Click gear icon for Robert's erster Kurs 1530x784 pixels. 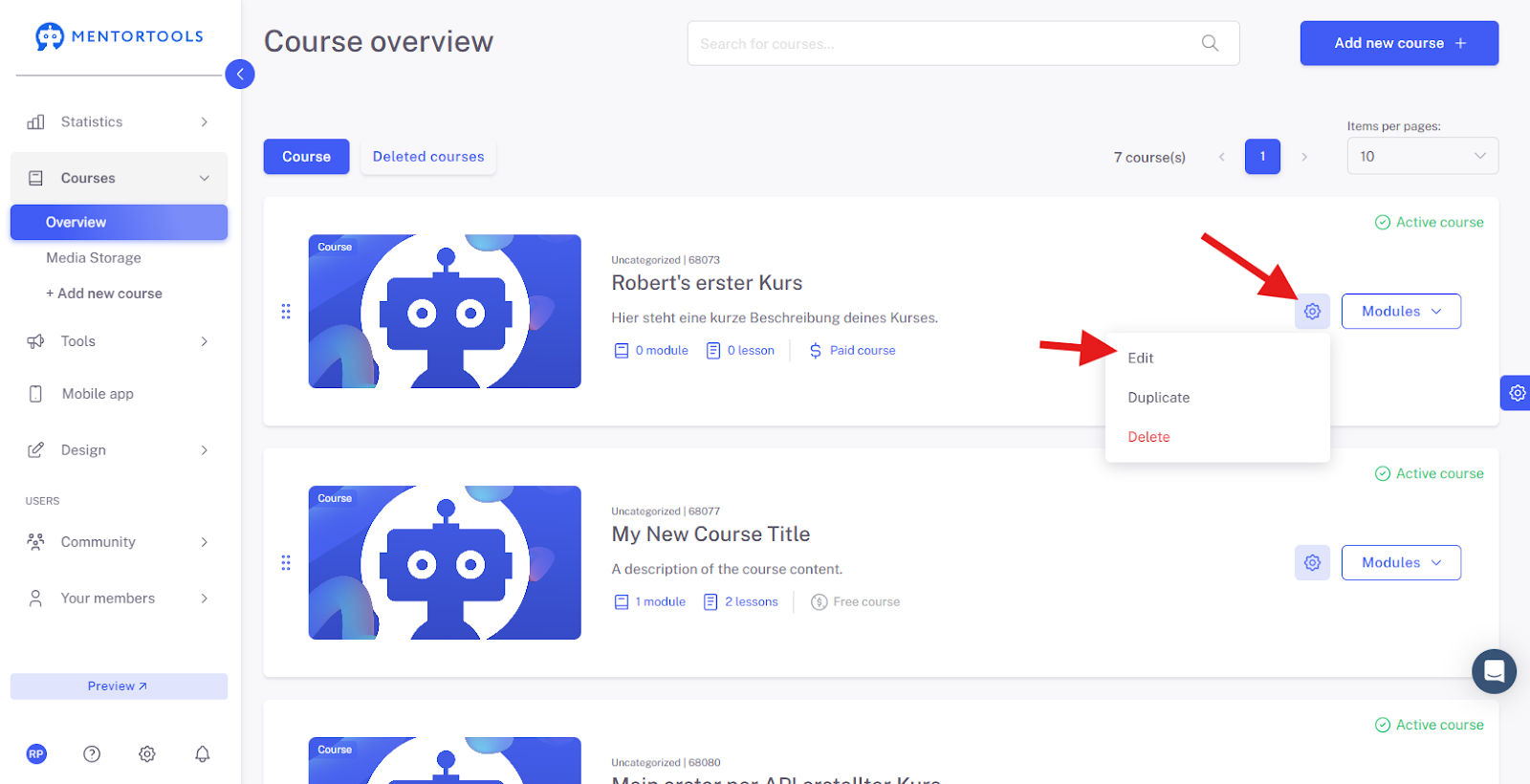tap(1312, 312)
